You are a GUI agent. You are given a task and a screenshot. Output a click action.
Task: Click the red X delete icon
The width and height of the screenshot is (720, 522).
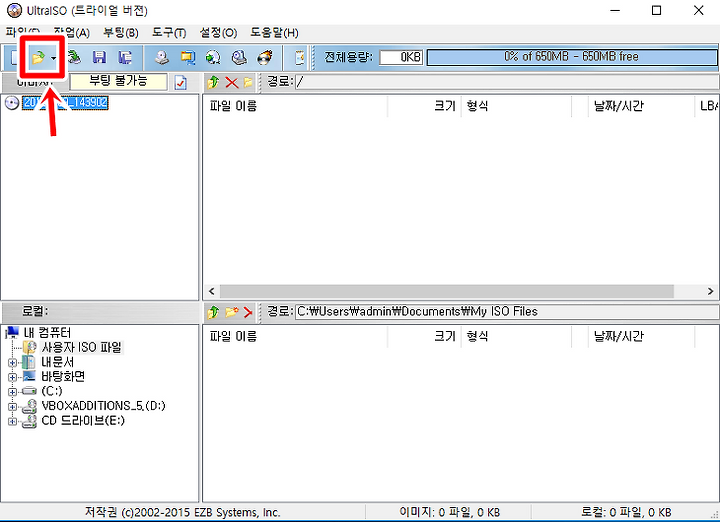(232, 83)
